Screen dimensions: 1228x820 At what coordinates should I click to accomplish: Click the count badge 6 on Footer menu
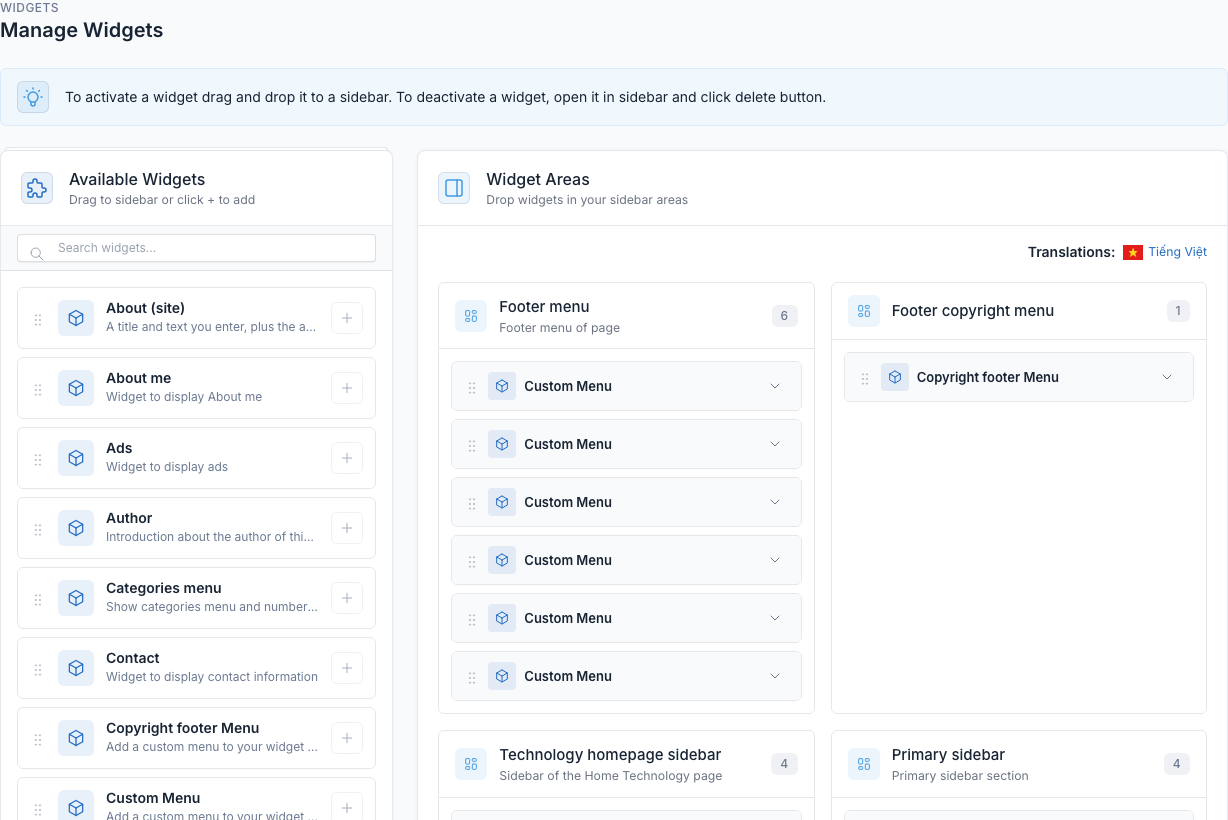[784, 316]
